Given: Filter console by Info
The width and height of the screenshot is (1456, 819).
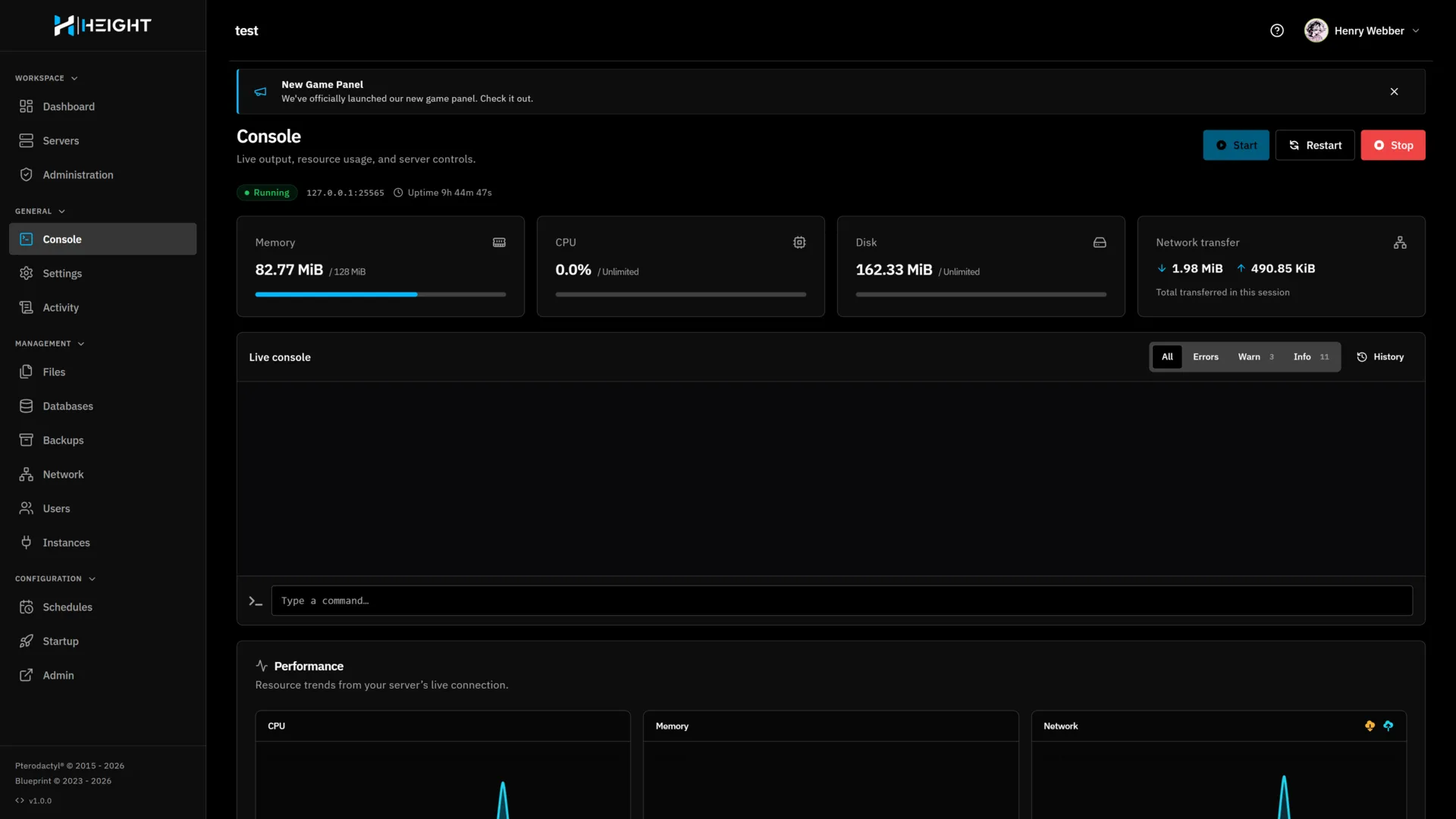Looking at the screenshot, I should click(1311, 357).
